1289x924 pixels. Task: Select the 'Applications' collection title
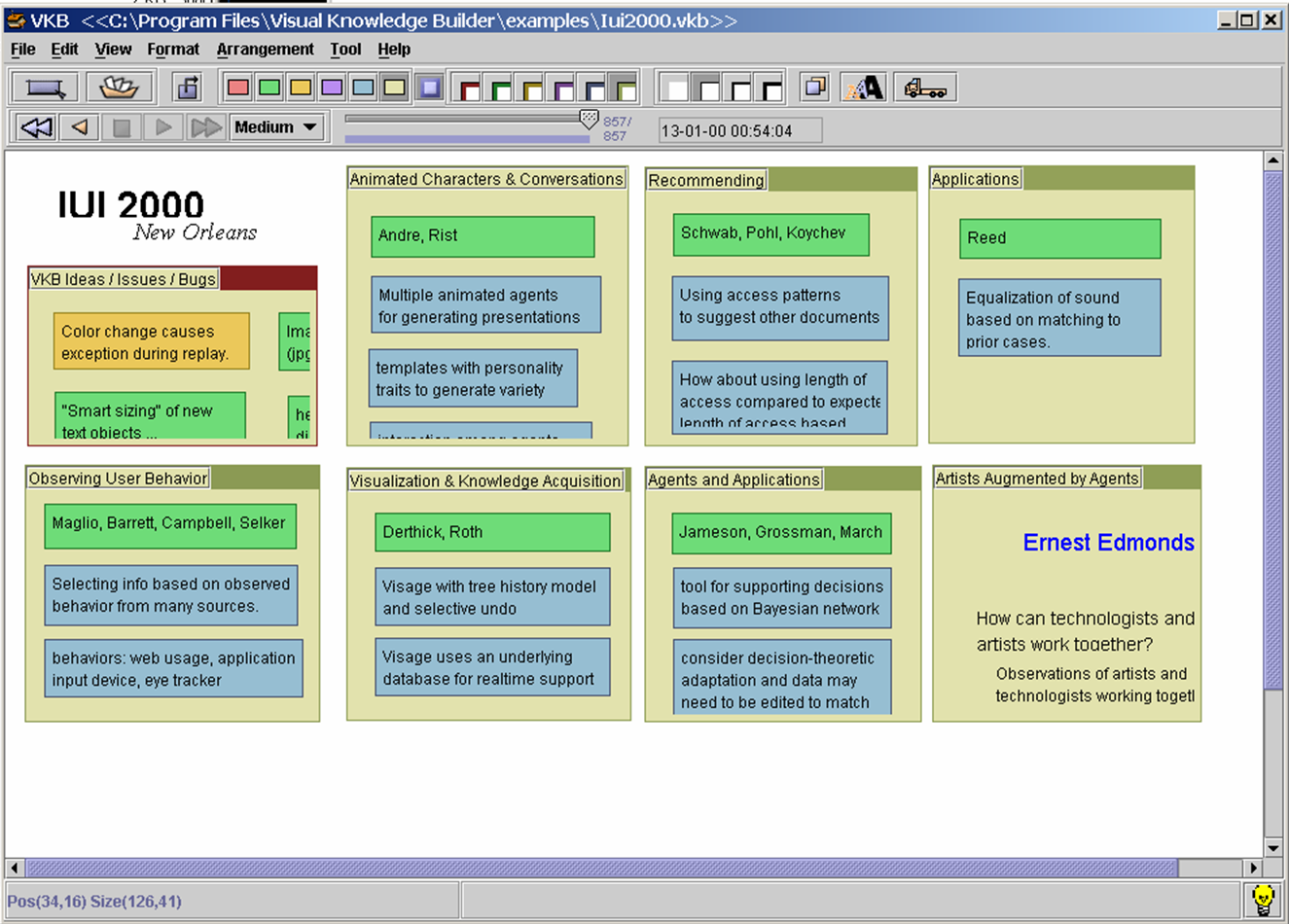[975, 179]
